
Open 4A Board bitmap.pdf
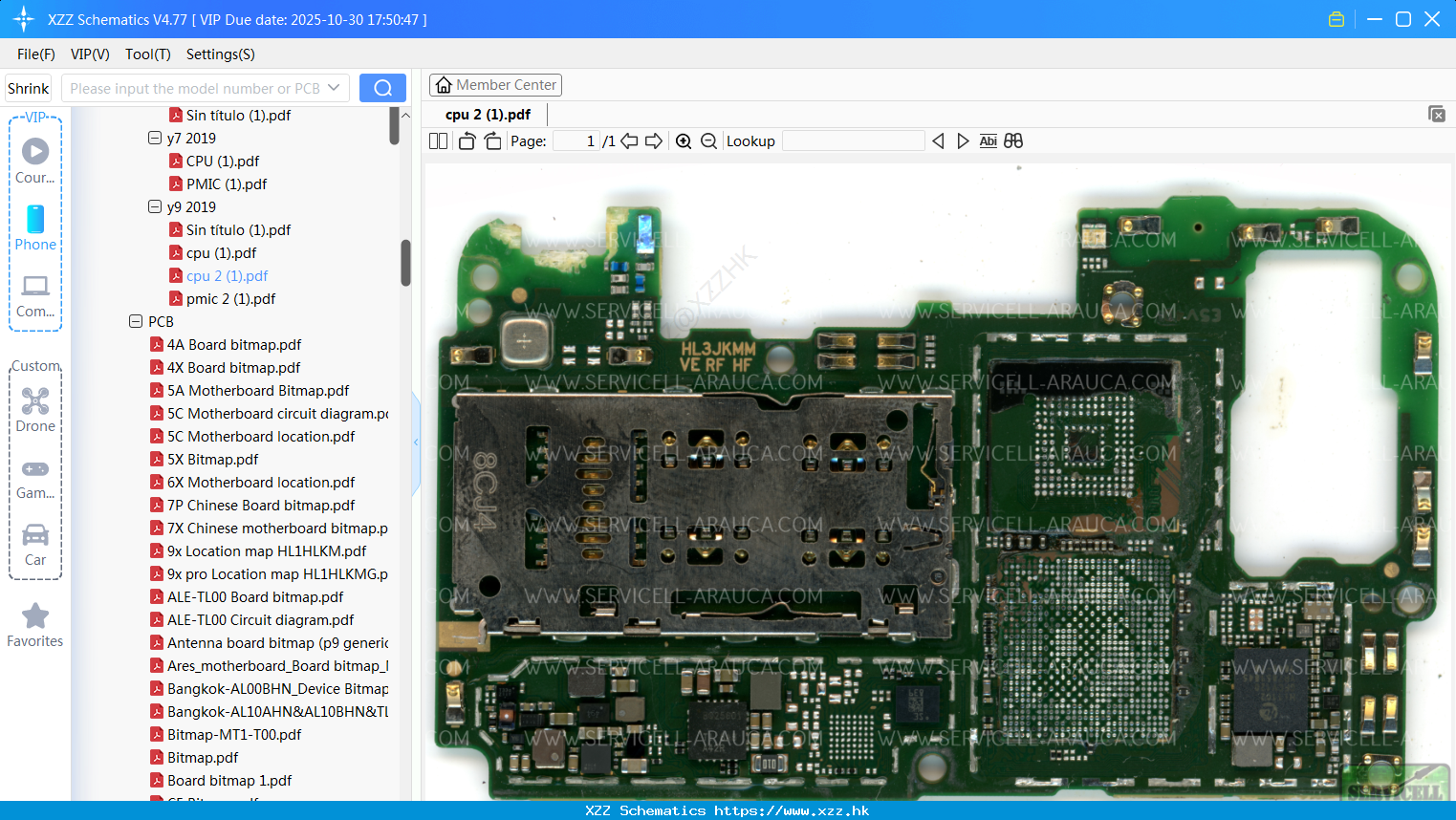coord(226,344)
